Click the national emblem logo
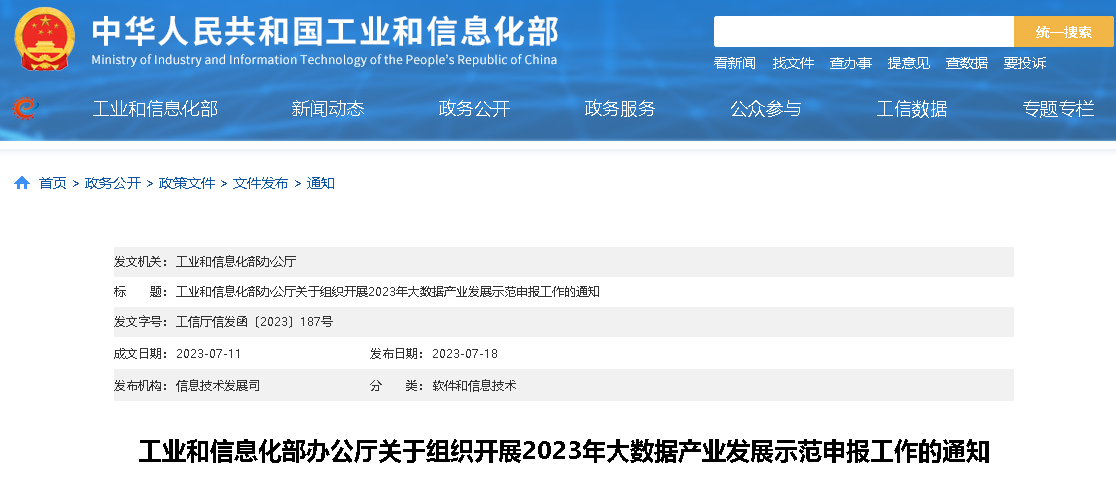The image size is (1116, 485). point(44,37)
